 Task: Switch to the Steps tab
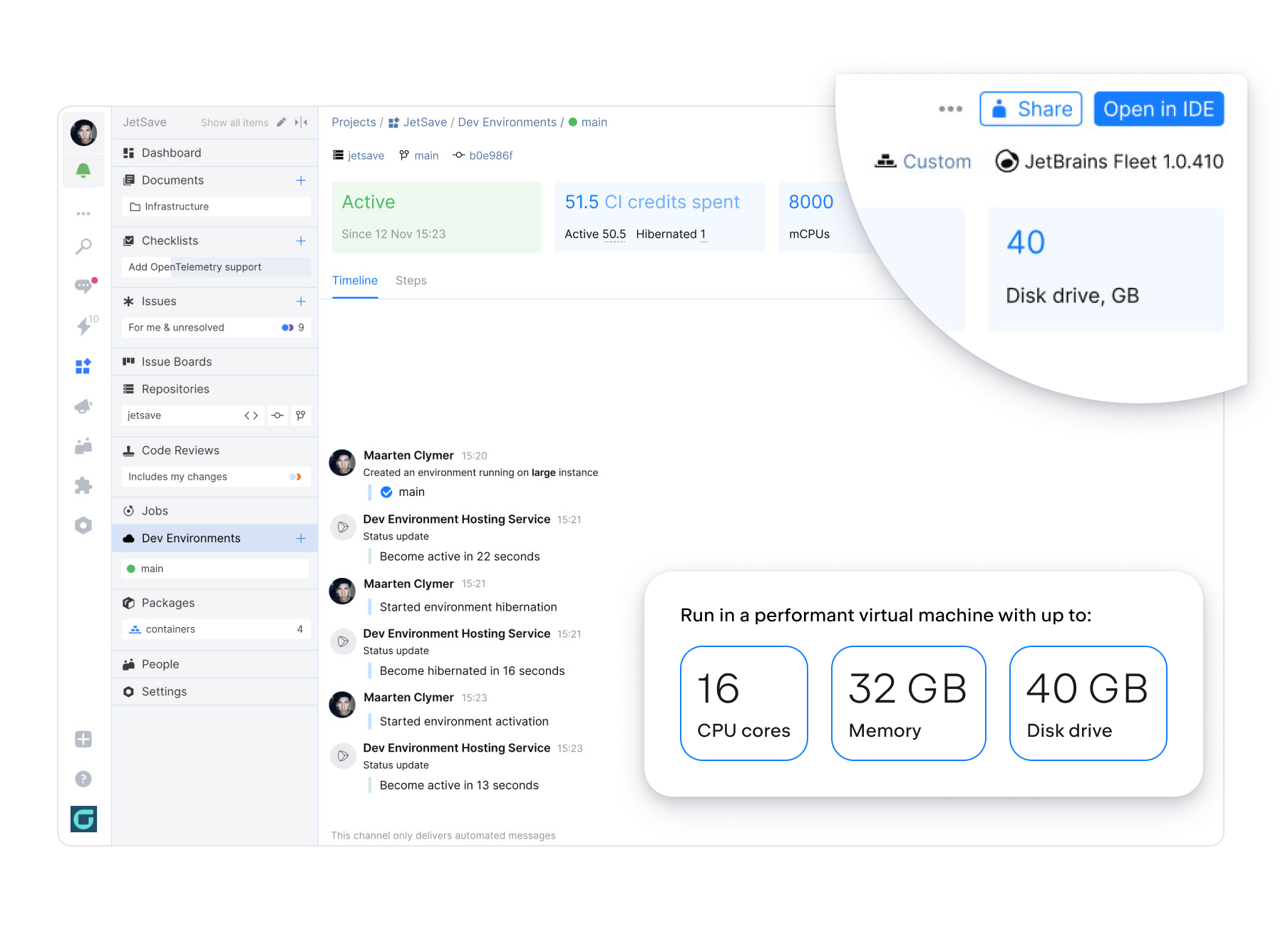click(411, 281)
